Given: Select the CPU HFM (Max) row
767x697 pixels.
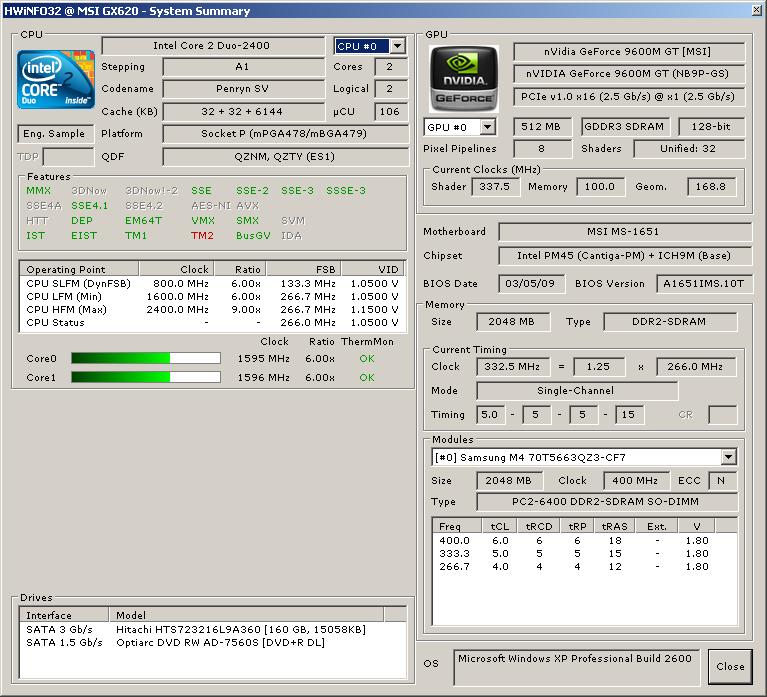Looking at the screenshot, I should tap(212, 310).
